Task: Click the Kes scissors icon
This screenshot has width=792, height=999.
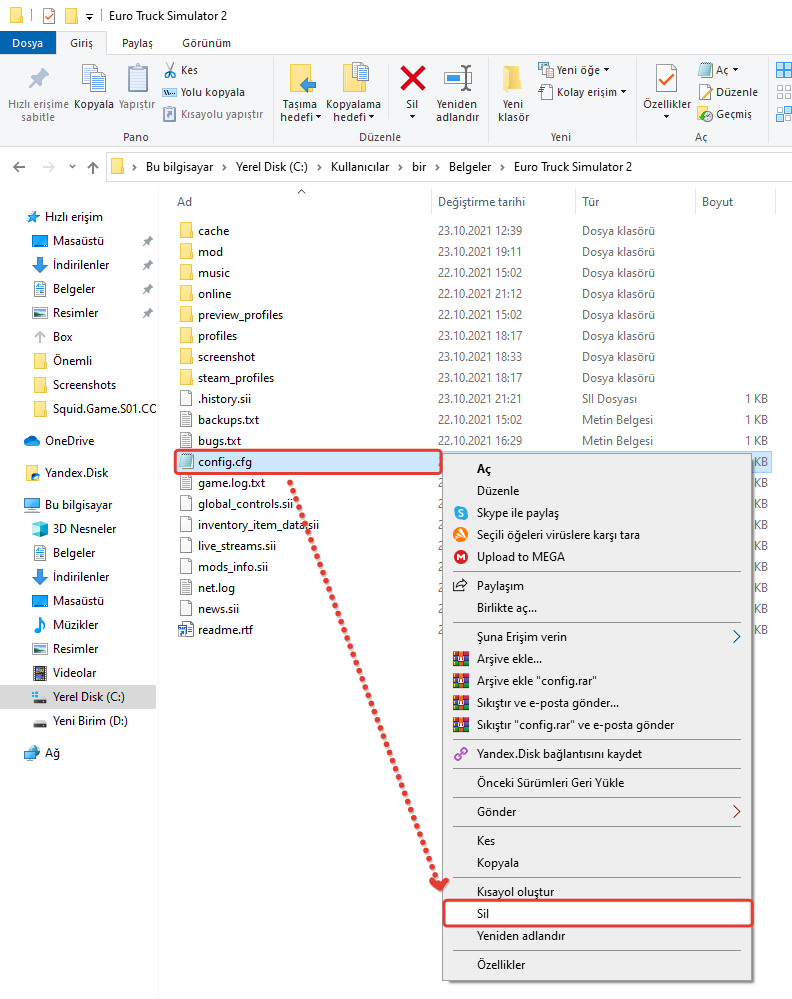Action: (169, 70)
